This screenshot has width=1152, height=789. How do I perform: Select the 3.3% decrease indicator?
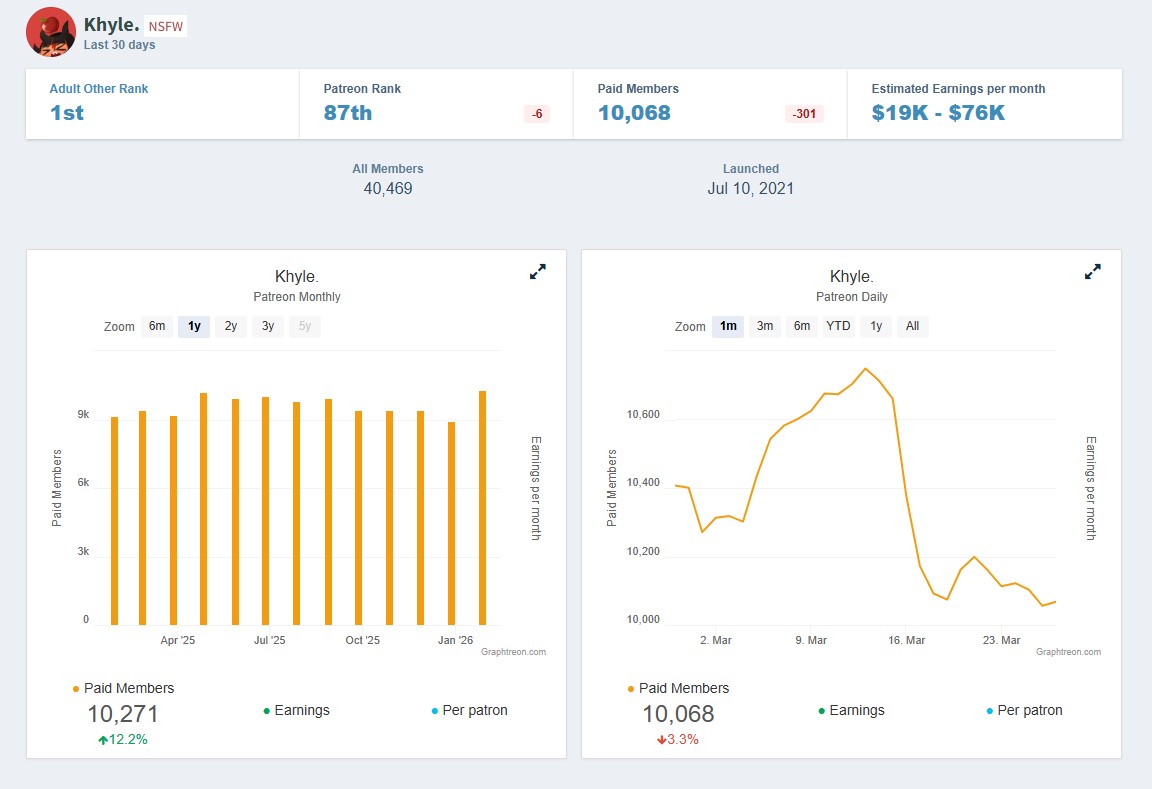pos(677,739)
